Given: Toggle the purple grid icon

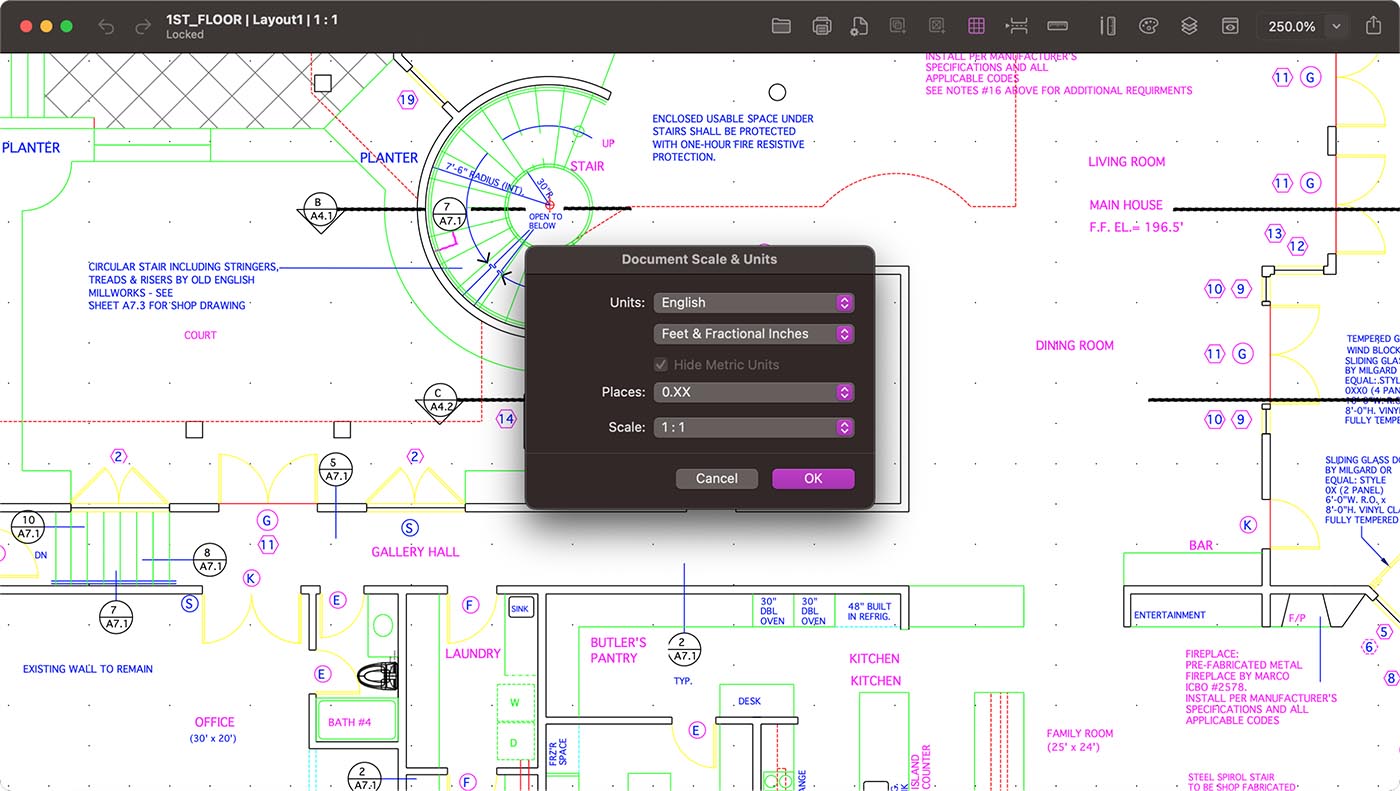Looking at the screenshot, I should click(x=976, y=26).
